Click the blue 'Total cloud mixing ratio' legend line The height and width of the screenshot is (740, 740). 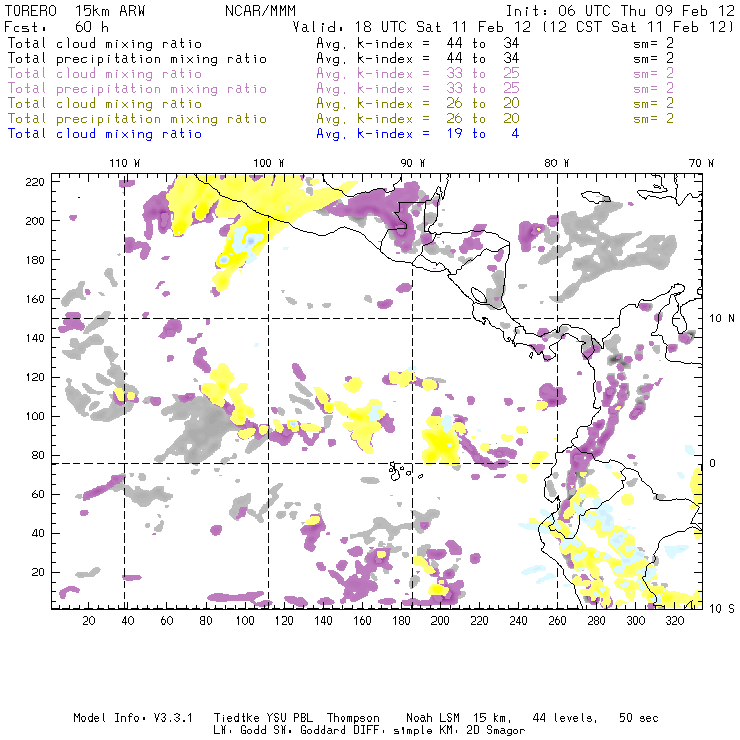pyautogui.click(x=105, y=134)
